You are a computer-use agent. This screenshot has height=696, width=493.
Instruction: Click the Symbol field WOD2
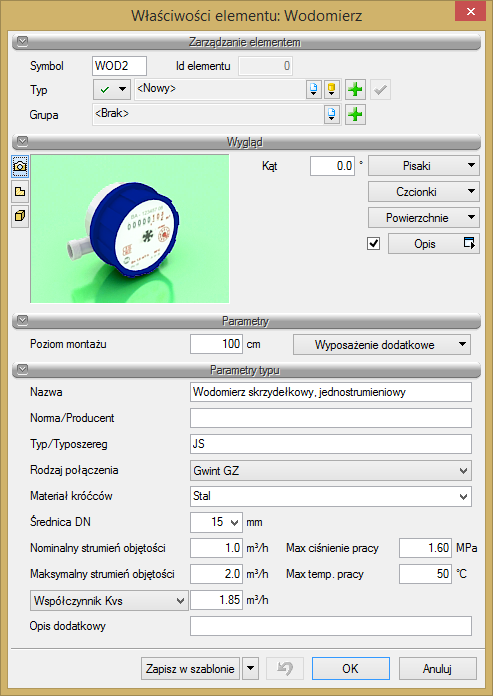(x=119, y=66)
